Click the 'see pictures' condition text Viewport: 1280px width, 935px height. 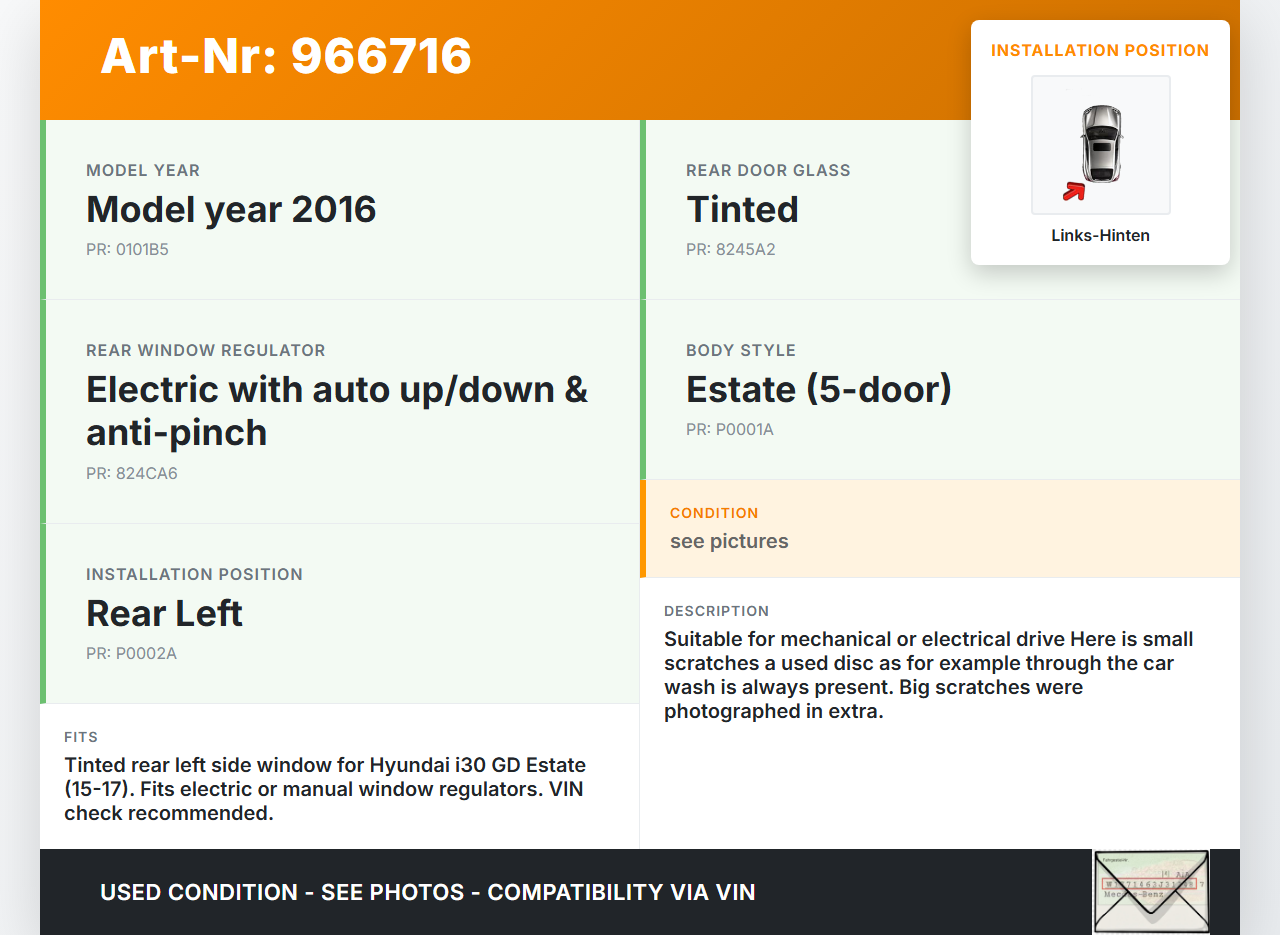click(729, 541)
